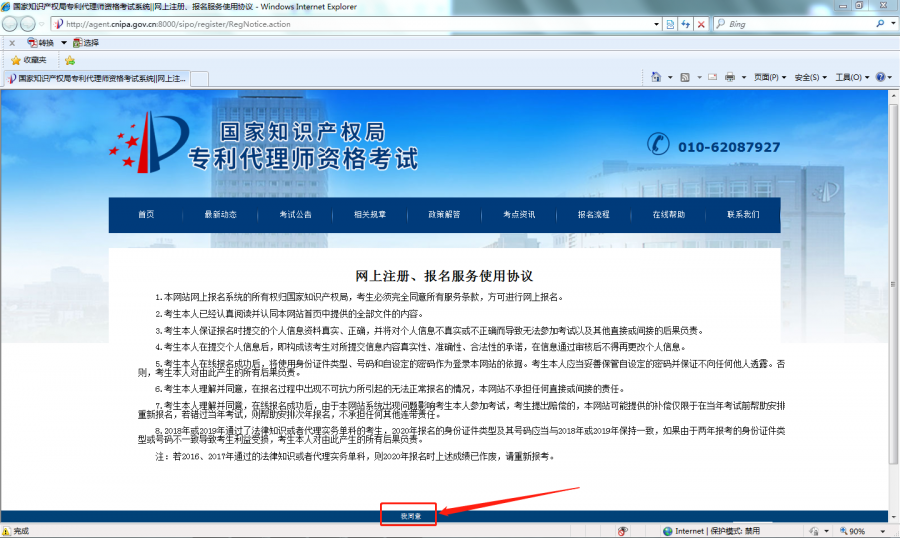Click the scrollbar up arrow

pos(893,96)
